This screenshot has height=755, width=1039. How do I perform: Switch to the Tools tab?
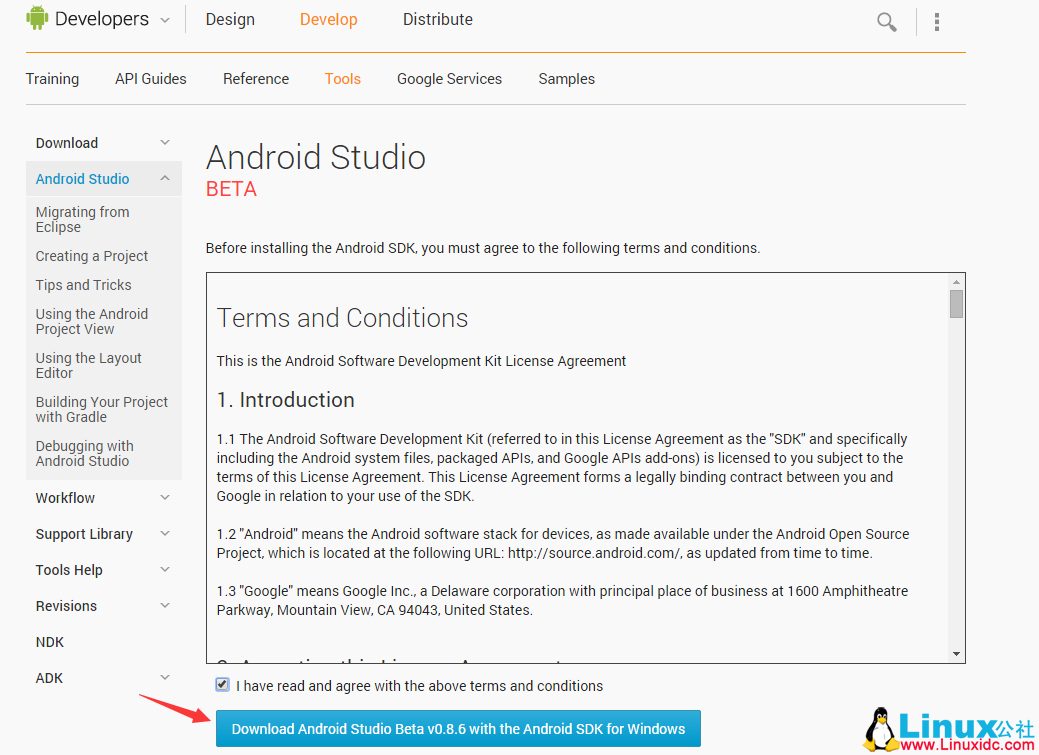(x=343, y=79)
